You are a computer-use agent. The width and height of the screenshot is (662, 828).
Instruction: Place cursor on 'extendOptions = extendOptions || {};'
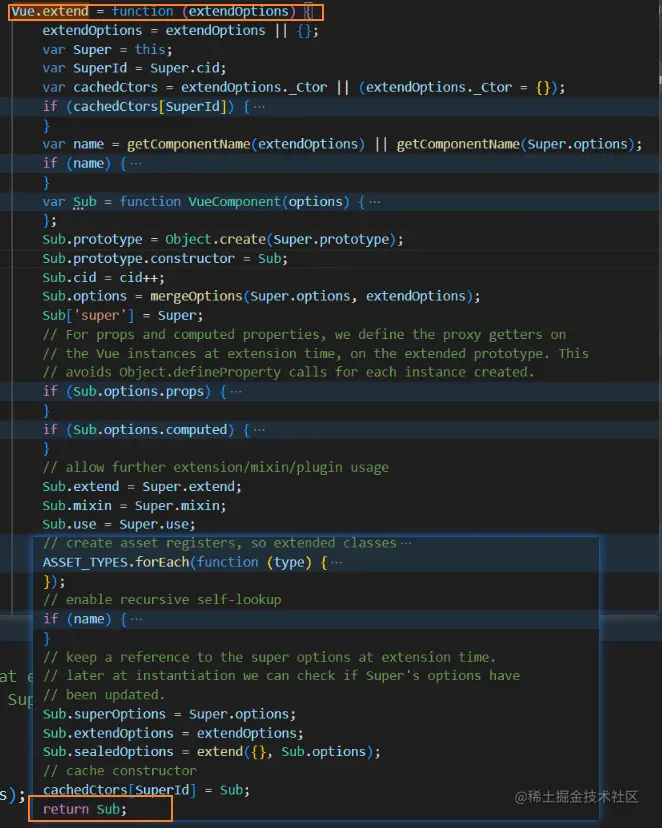click(181, 31)
